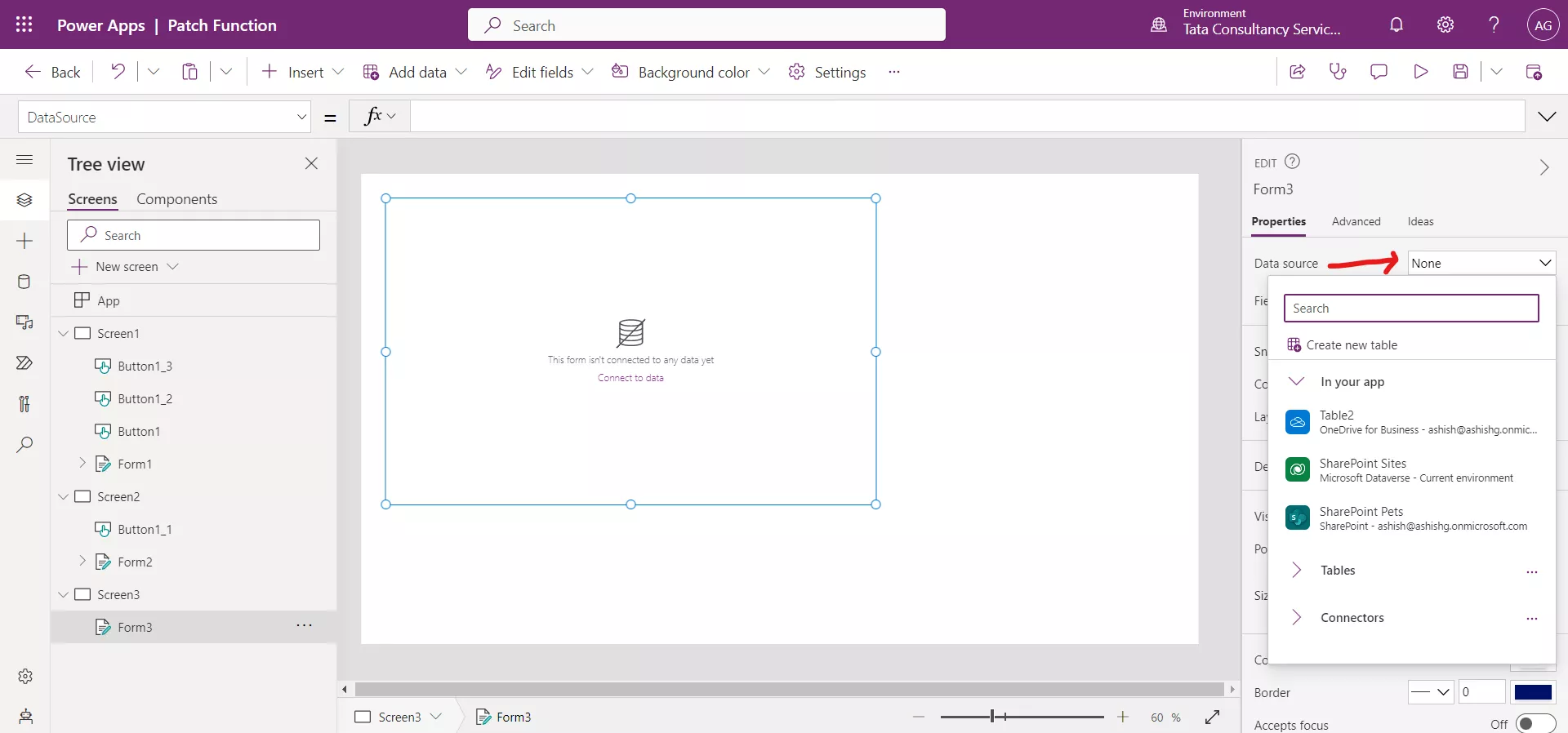Open the save options chevron
The height and width of the screenshot is (733, 1568).
point(1496,72)
